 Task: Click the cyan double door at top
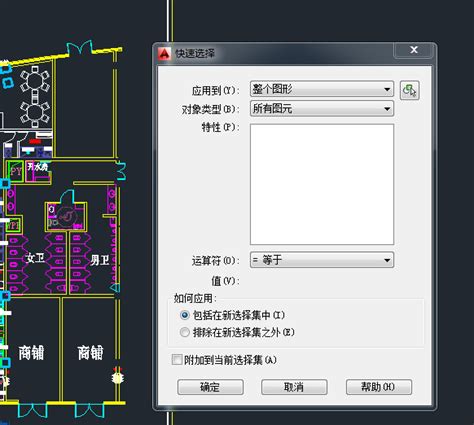[x=80, y=48]
